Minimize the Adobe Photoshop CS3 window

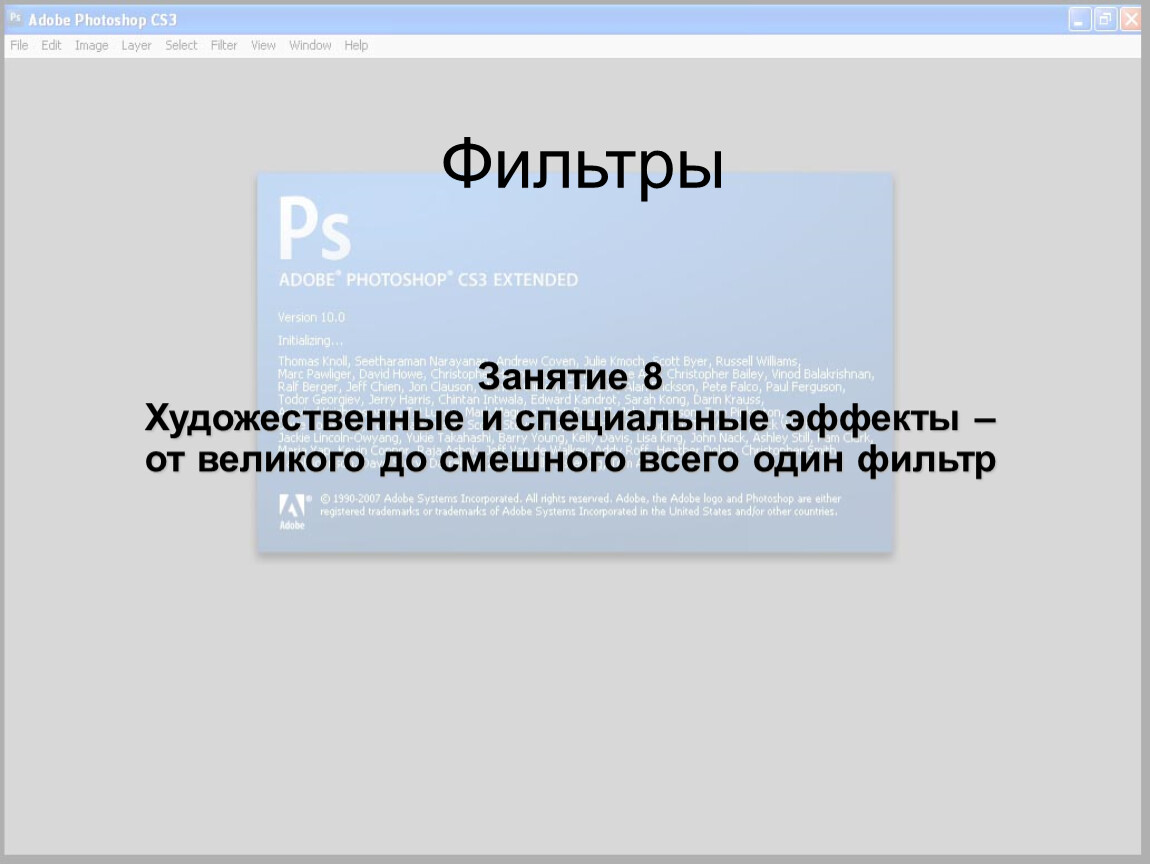[1079, 19]
